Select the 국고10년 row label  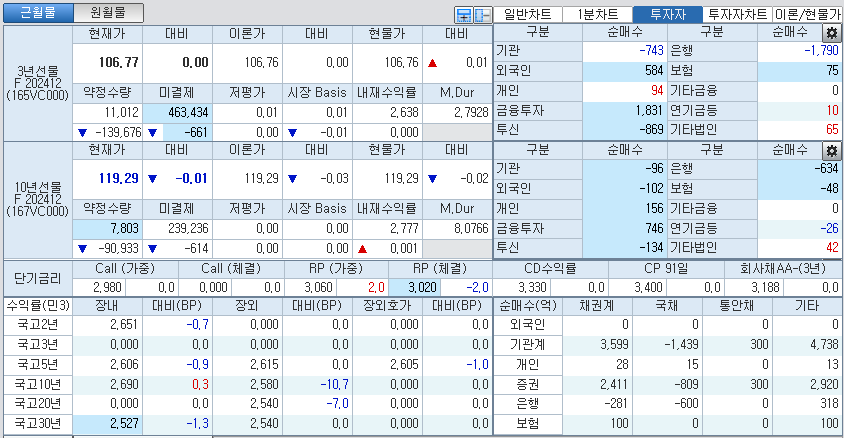(x=38, y=384)
